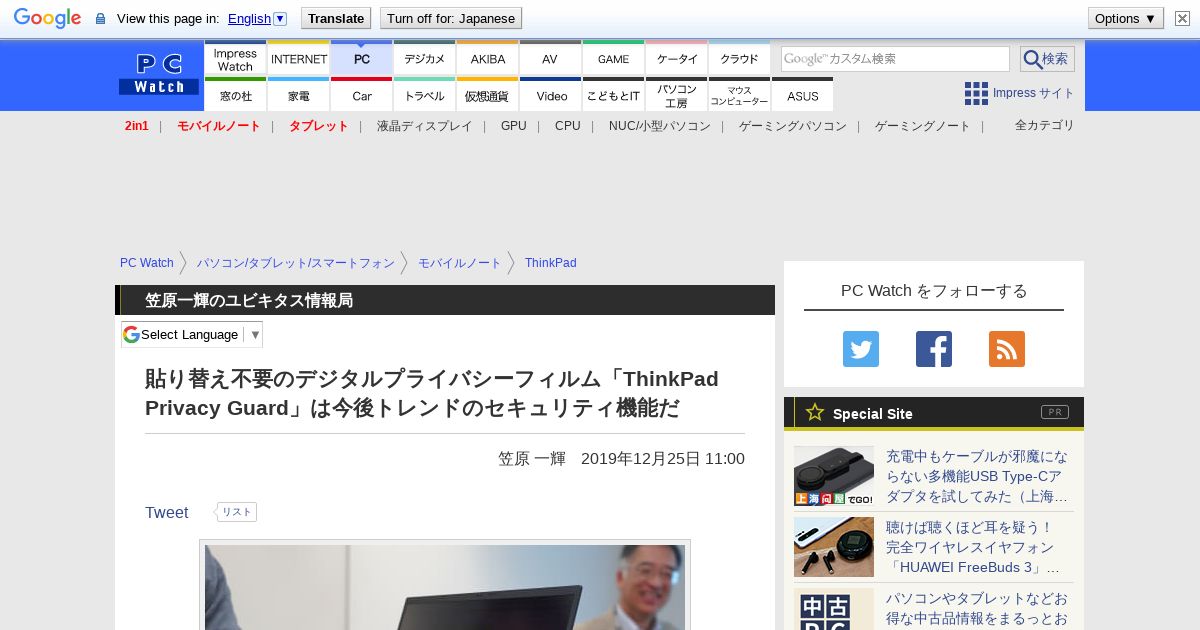The height and width of the screenshot is (630, 1200).
Task: Go to the GPU category
Action: click(514, 126)
